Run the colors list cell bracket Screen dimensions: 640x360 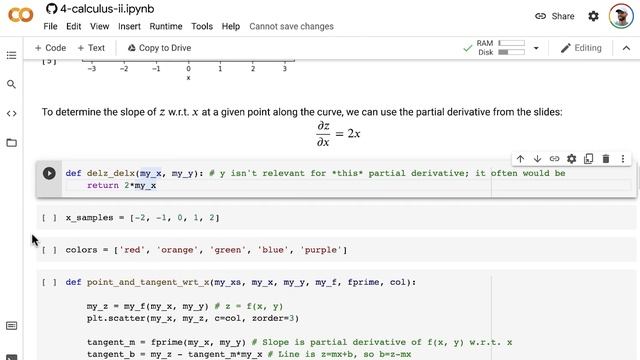[x=49, y=250]
